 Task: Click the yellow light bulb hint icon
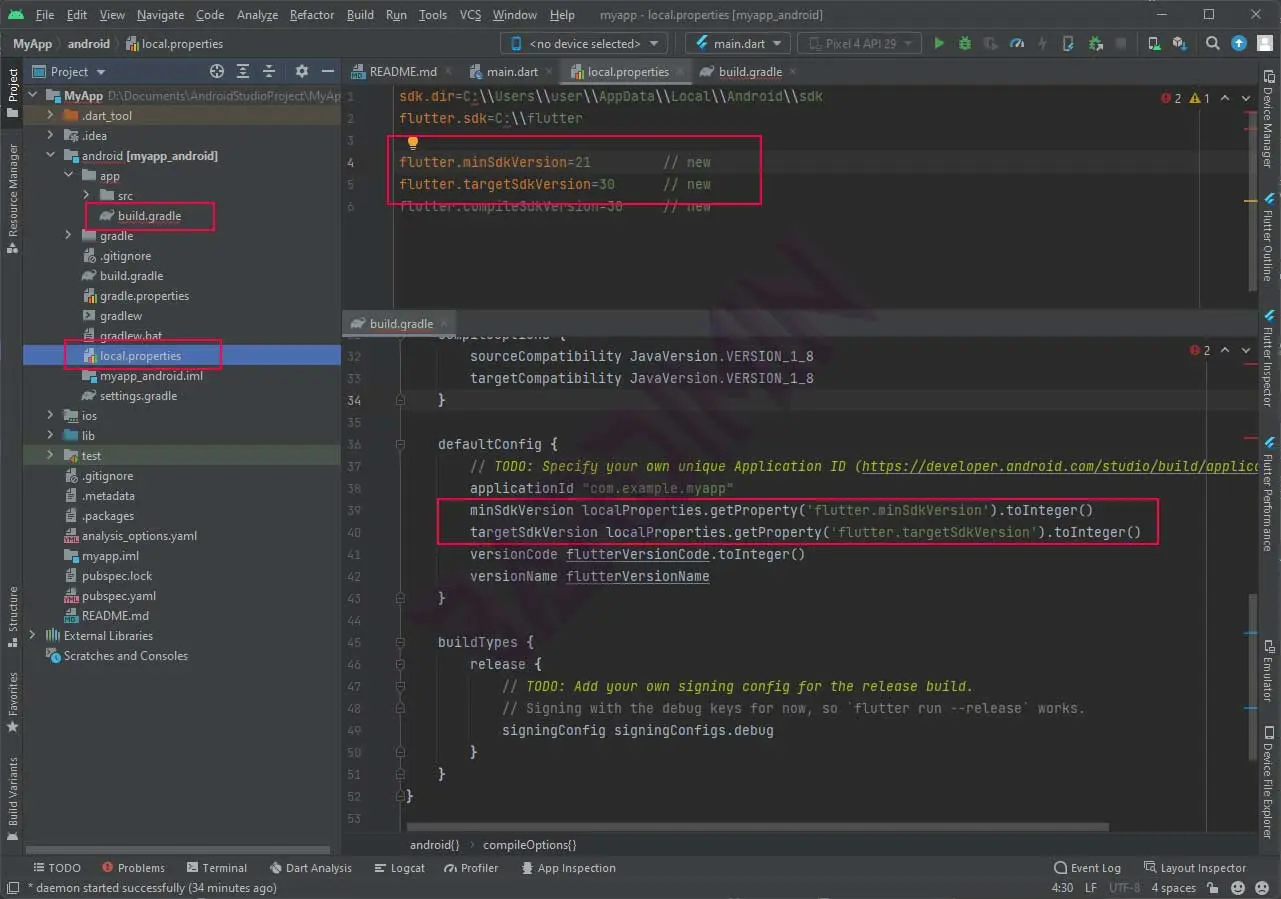[413, 142]
